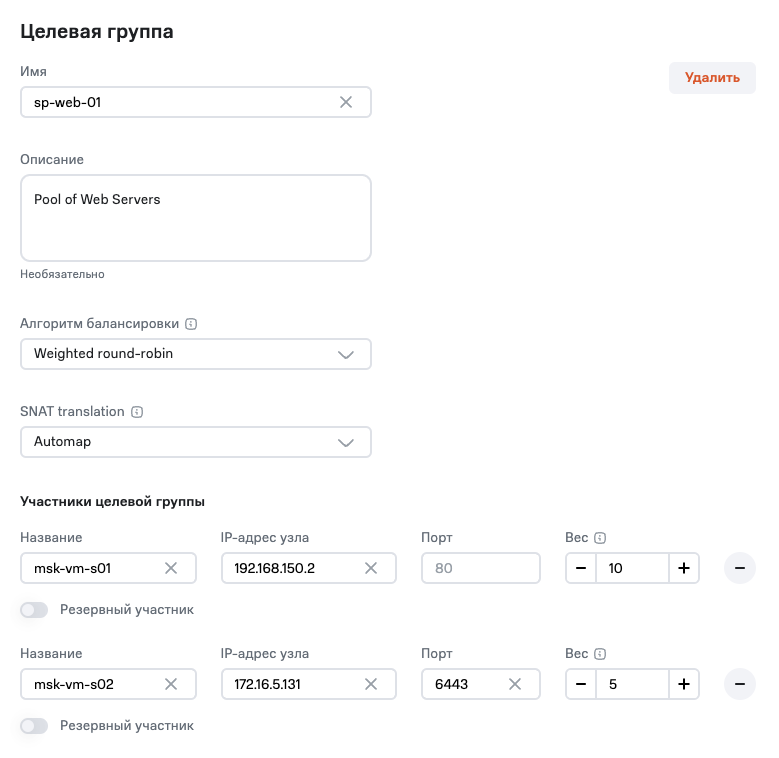Decrease weight of msk-vm-s02 member
779x758 pixels.
[581, 684]
